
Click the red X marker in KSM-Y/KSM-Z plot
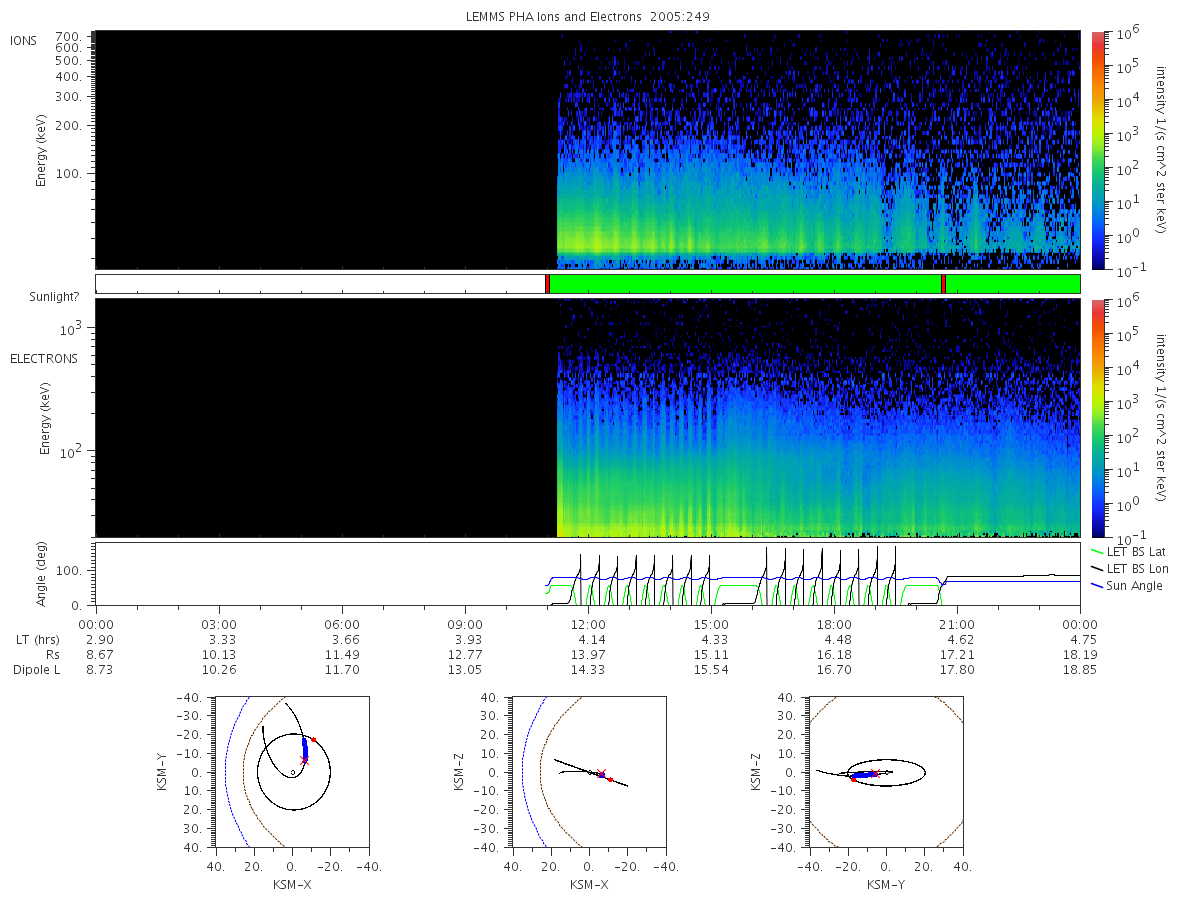pos(876,772)
